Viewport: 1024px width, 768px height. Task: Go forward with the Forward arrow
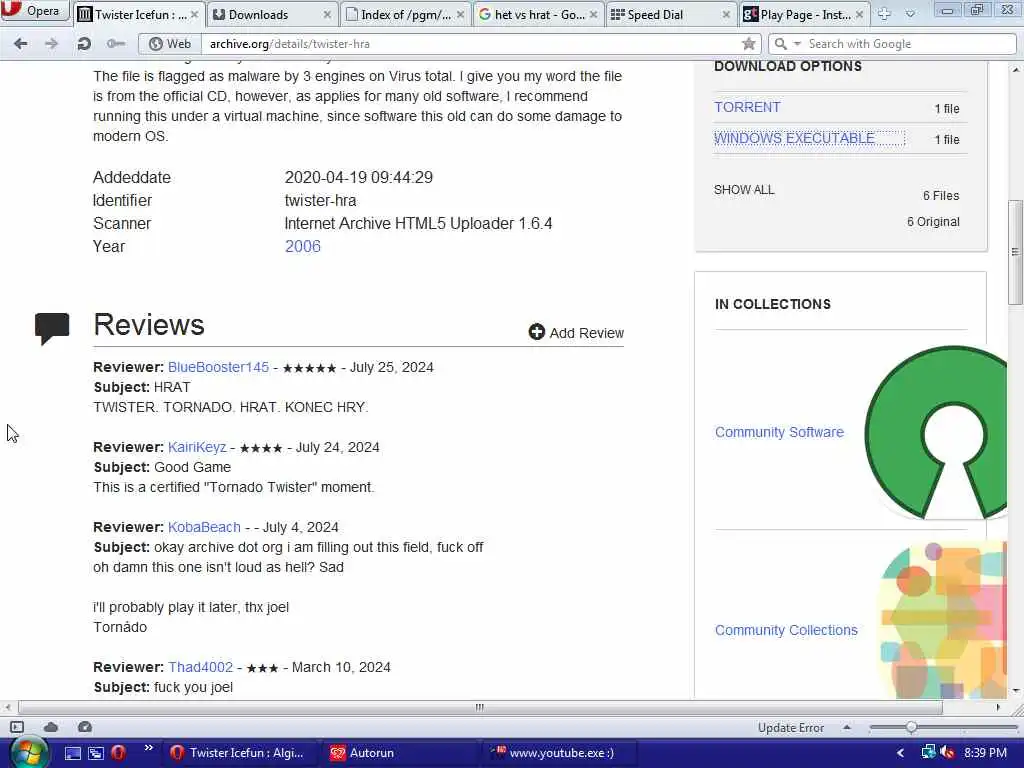[x=51, y=44]
